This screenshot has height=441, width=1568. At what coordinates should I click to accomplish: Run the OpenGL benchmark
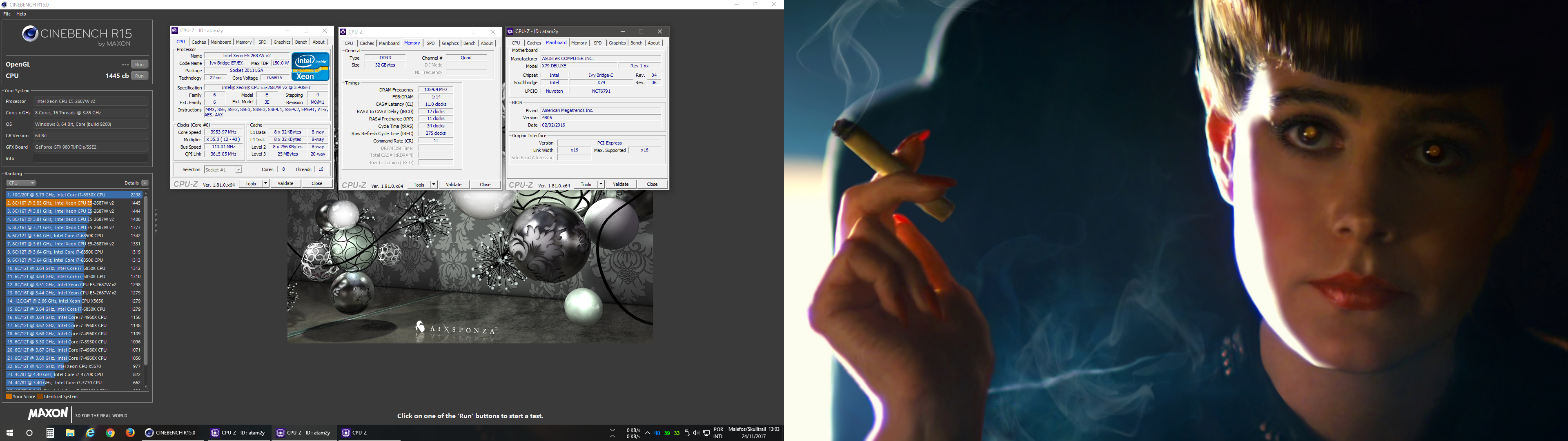(139, 65)
